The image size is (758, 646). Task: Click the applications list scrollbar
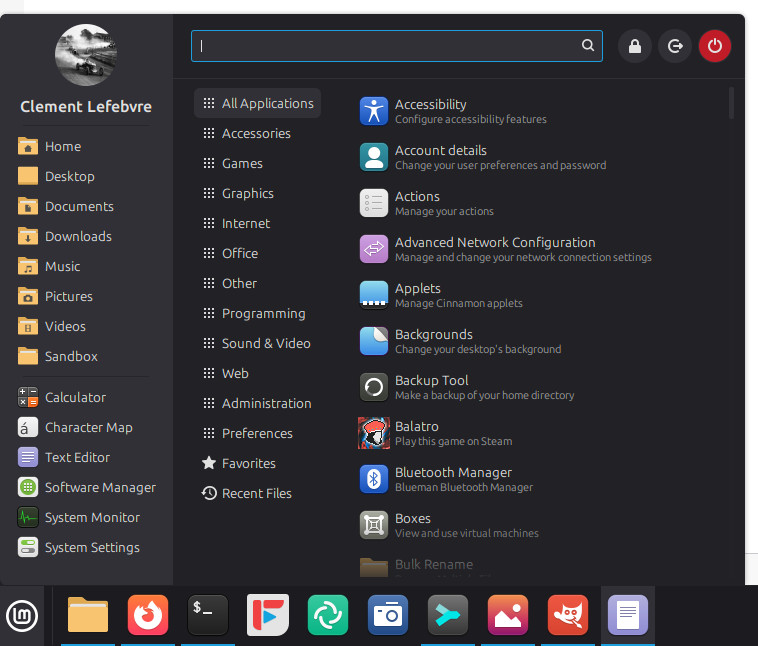731,103
